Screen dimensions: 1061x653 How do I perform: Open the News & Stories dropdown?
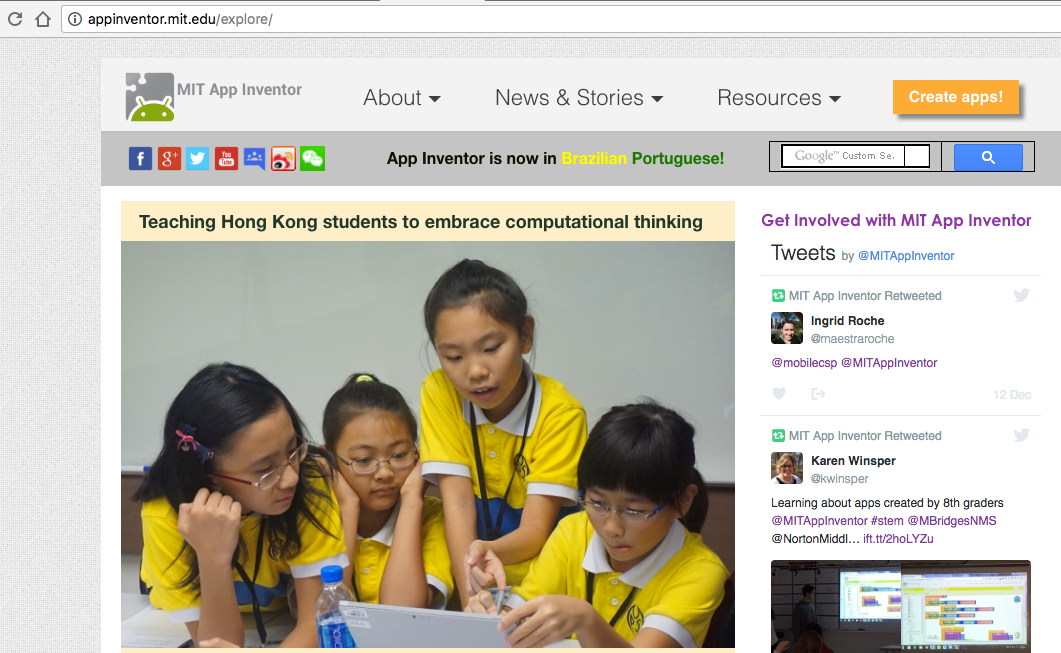tap(579, 97)
